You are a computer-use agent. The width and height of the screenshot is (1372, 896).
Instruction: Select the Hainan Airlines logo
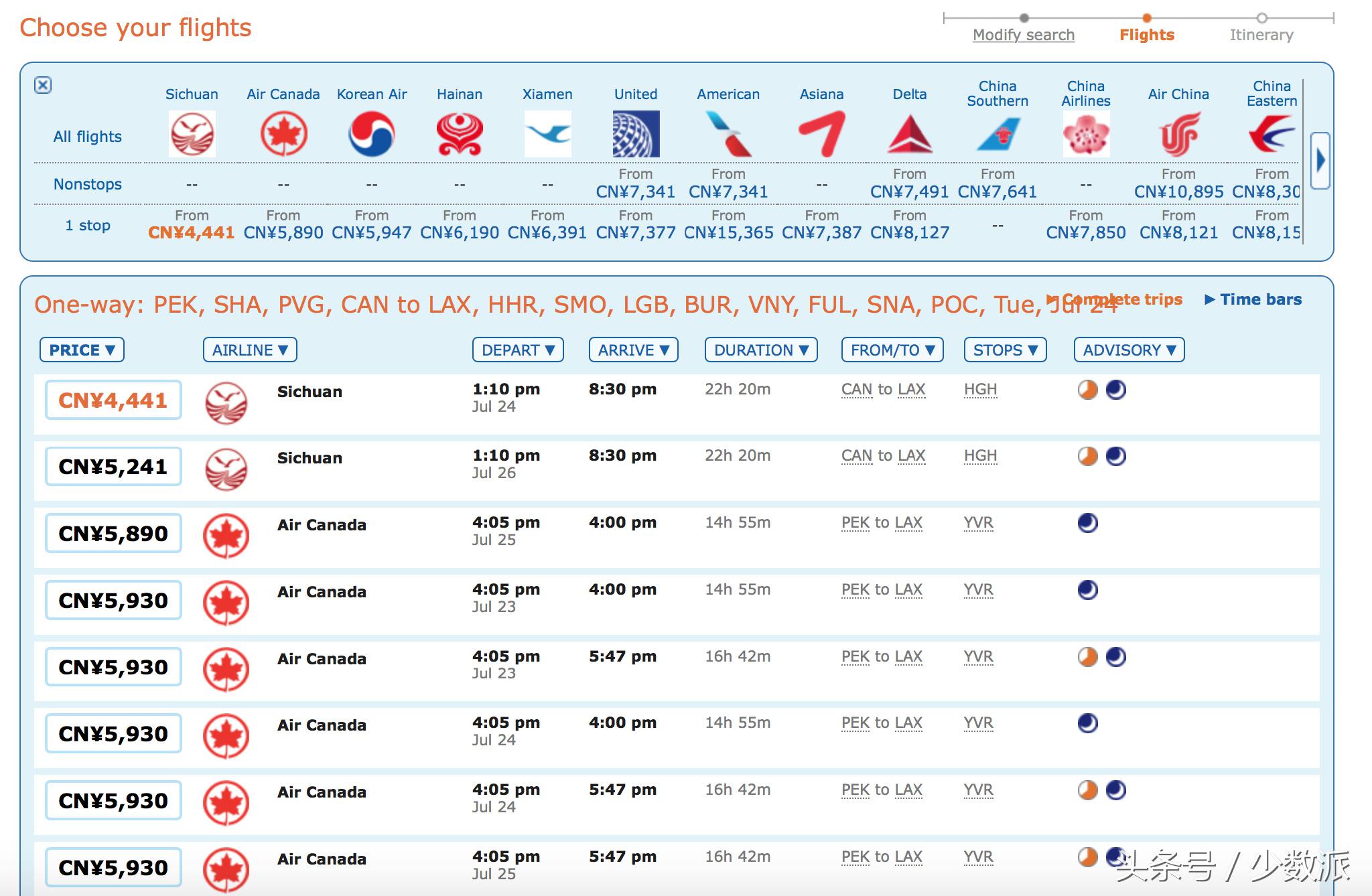point(460,135)
